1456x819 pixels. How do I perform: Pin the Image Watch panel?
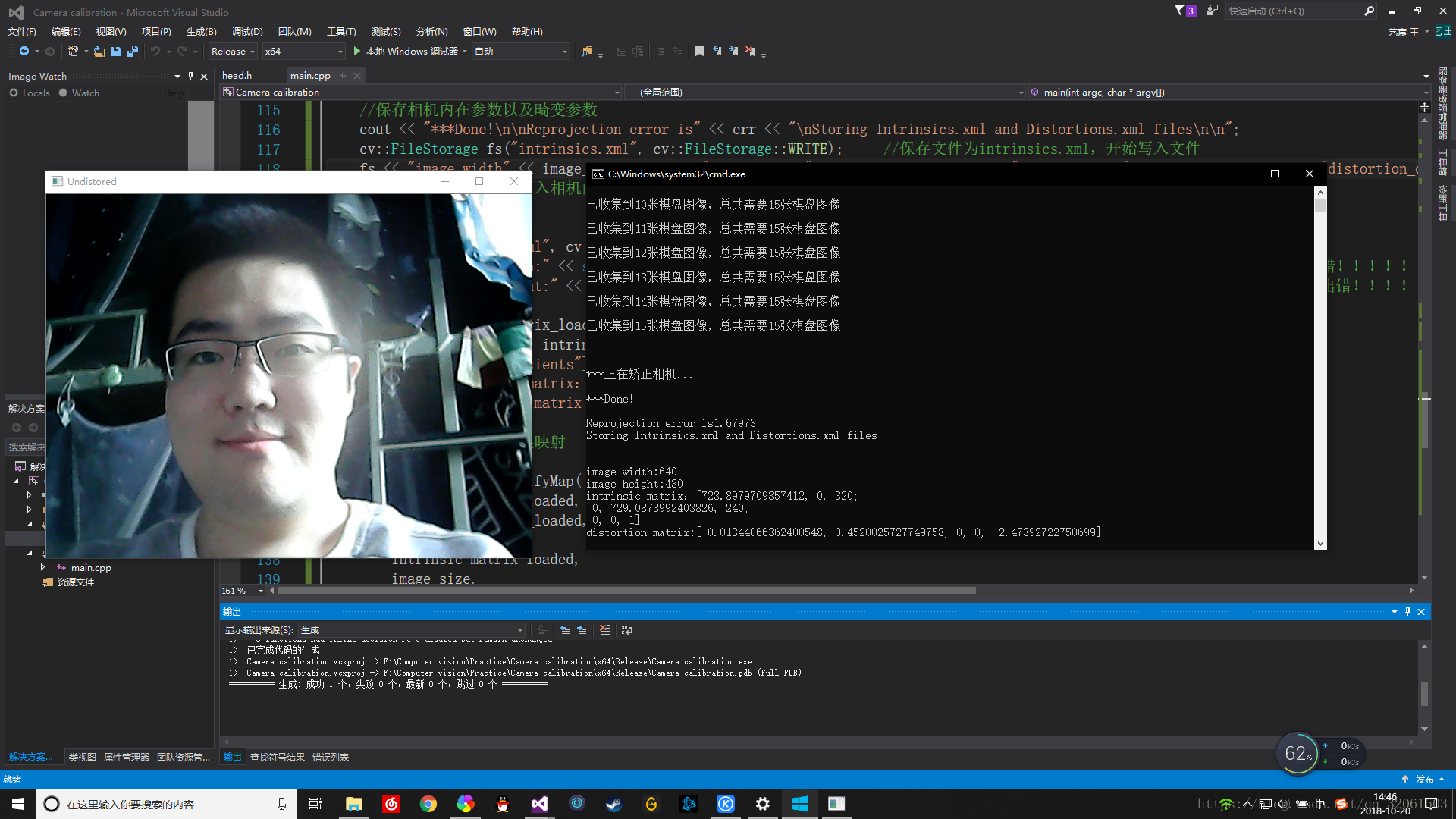pos(190,76)
